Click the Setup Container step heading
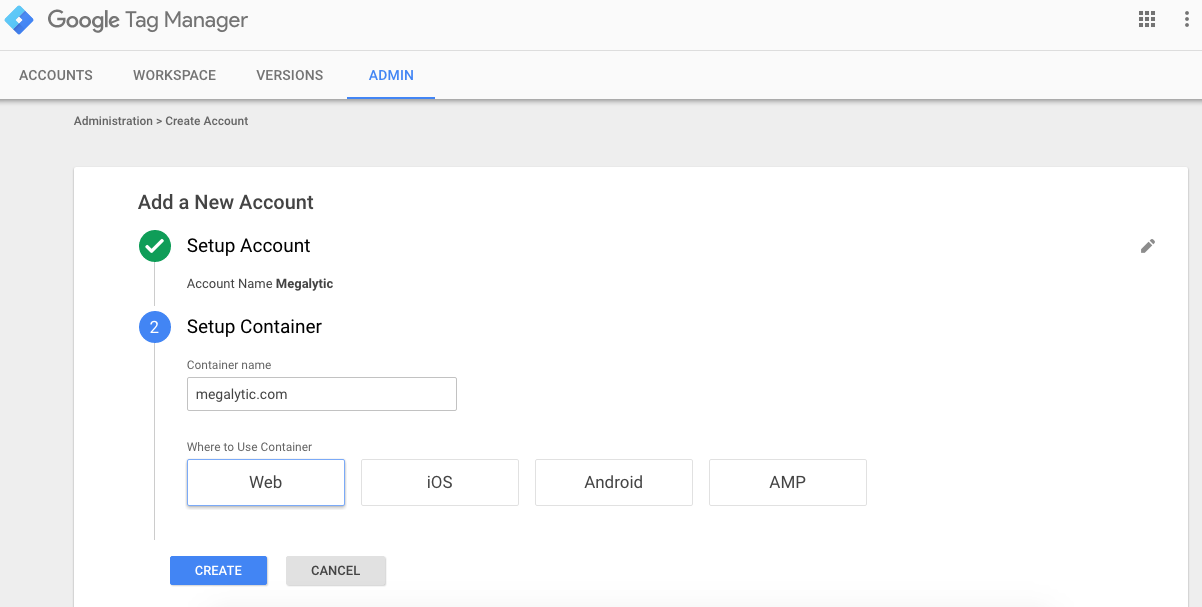1202x607 pixels. pos(254,327)
